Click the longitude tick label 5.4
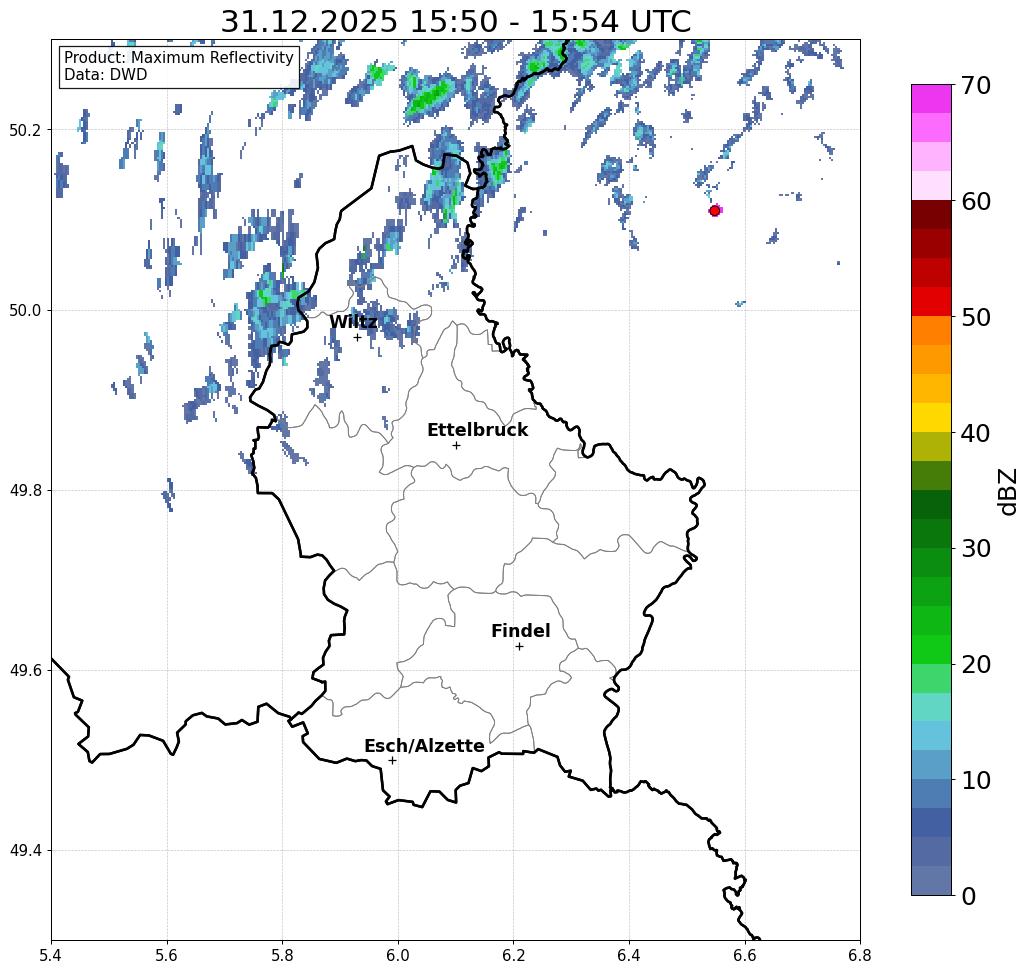1029x973 pixels. point(51,955)
